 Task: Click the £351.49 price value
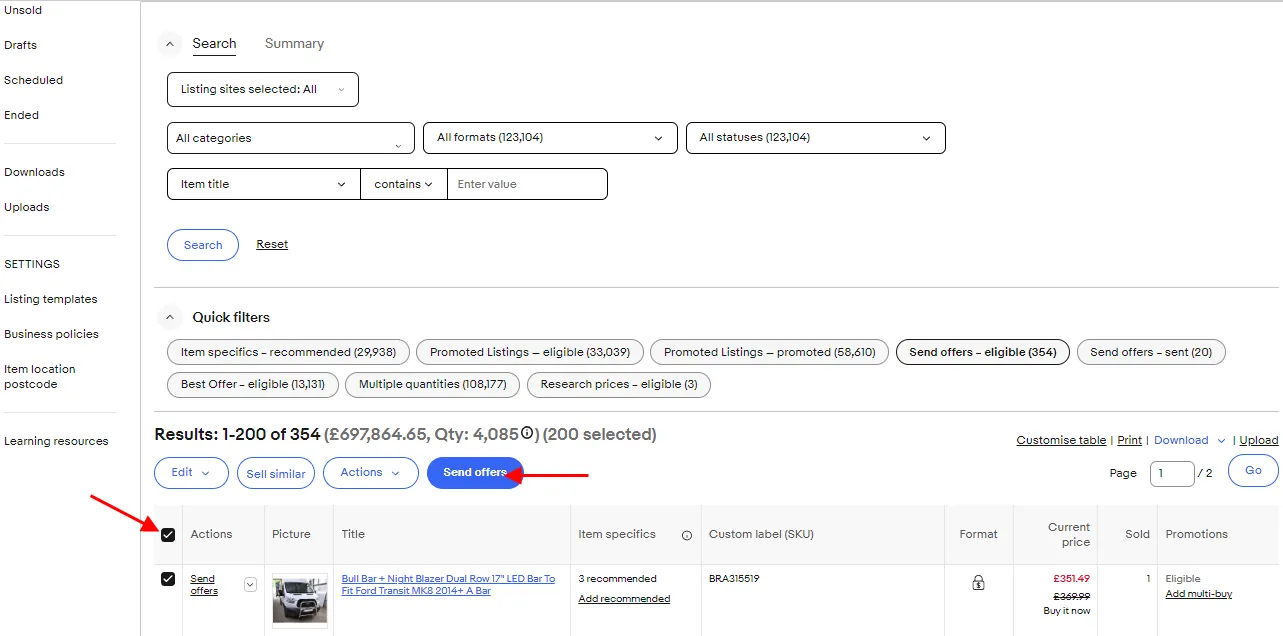coord(1071,579)
